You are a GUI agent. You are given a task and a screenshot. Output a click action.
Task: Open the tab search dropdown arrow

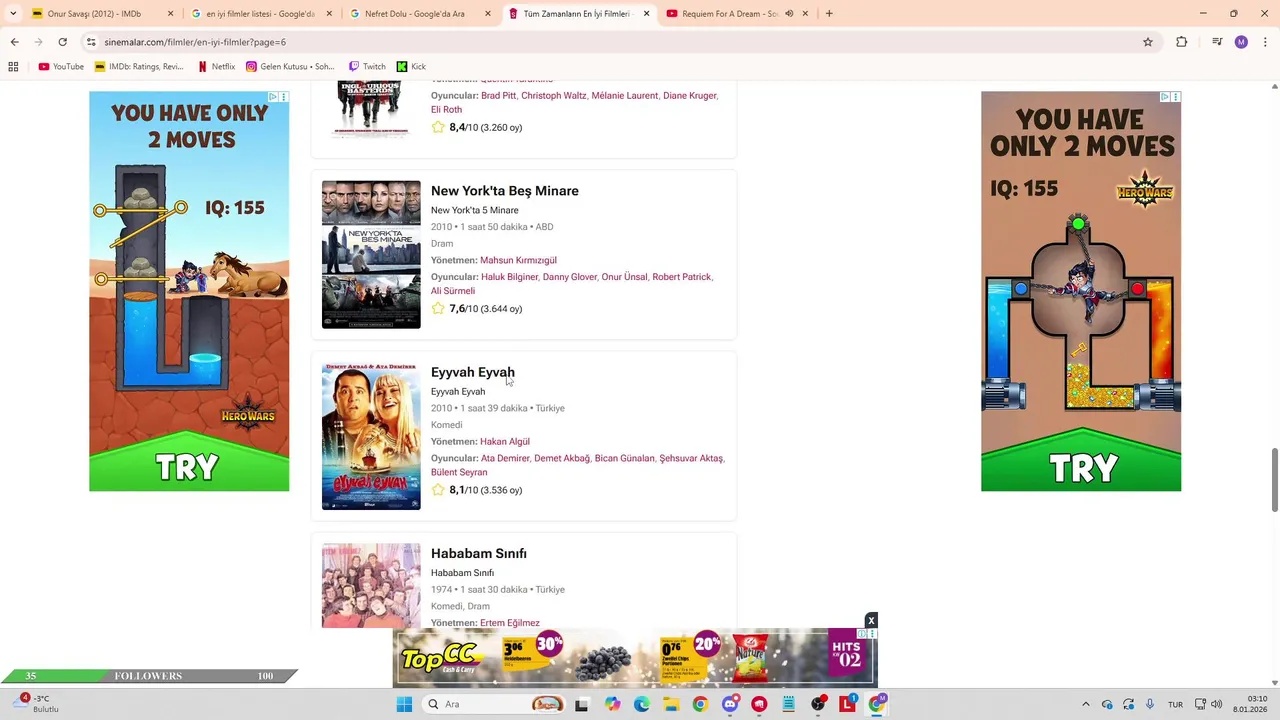click(x=13, y=14)
